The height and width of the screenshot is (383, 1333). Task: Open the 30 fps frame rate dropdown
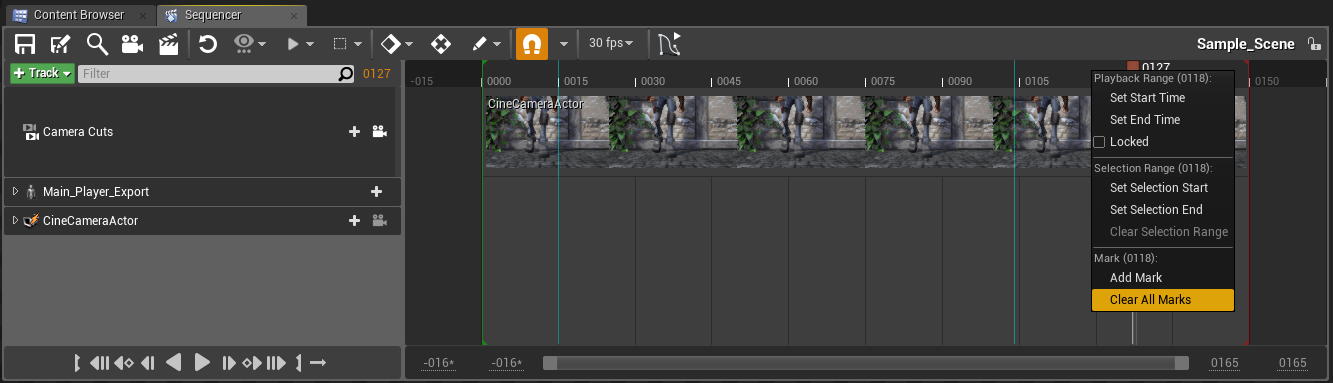point(611,43)
